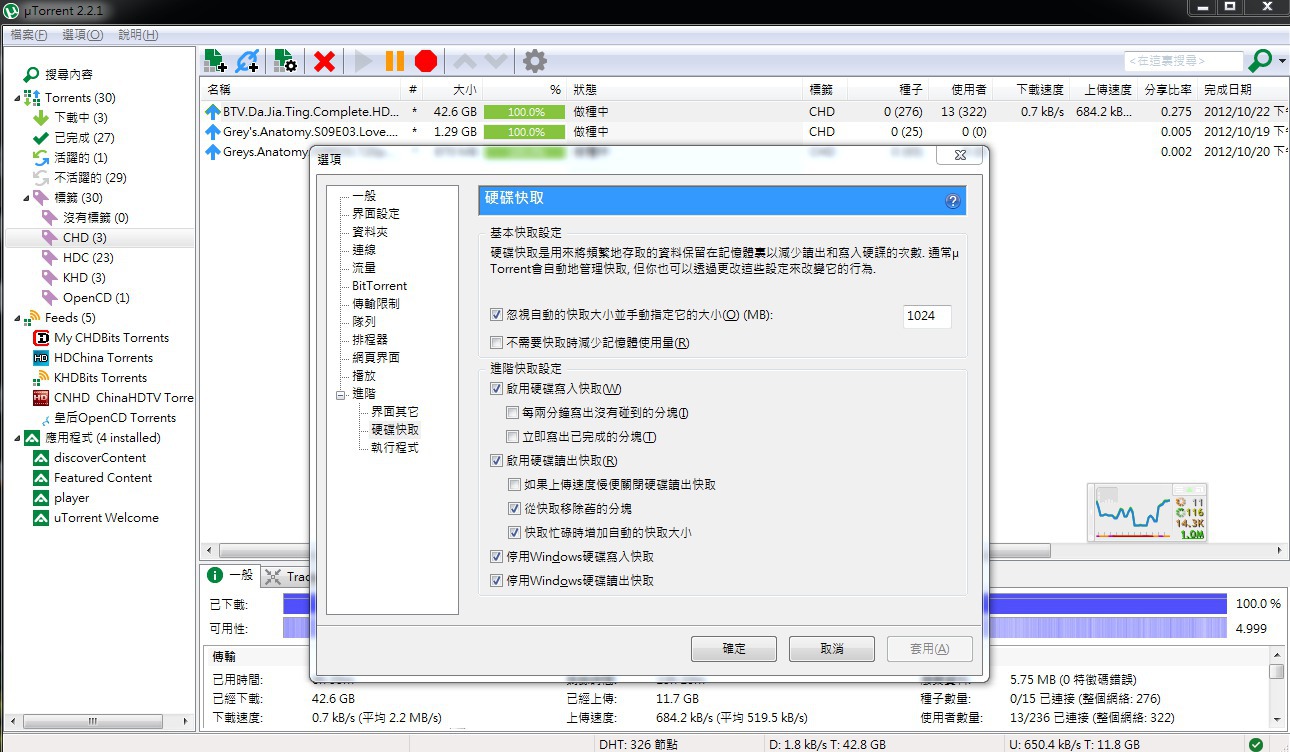Enable 每兩分鐘寫出沒有碰到的分塊 checkbox

tap(514, 413)
